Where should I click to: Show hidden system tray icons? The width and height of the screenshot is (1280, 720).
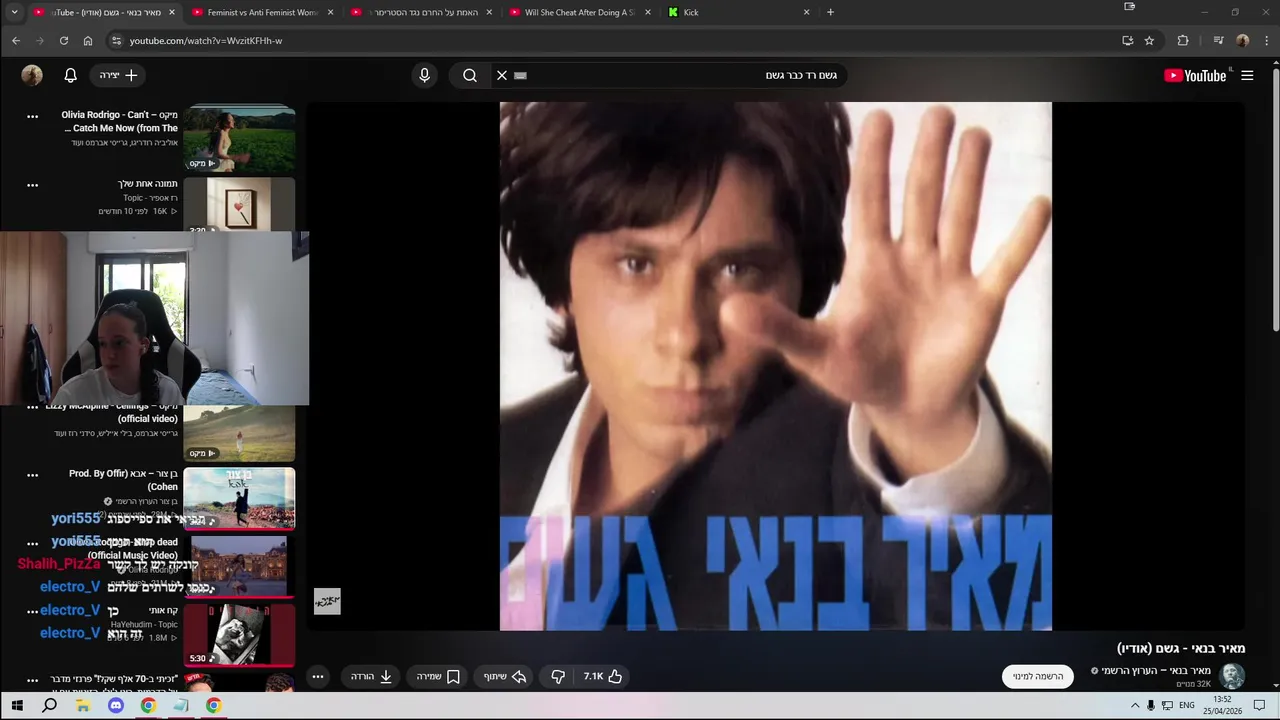pos(1135,705)
